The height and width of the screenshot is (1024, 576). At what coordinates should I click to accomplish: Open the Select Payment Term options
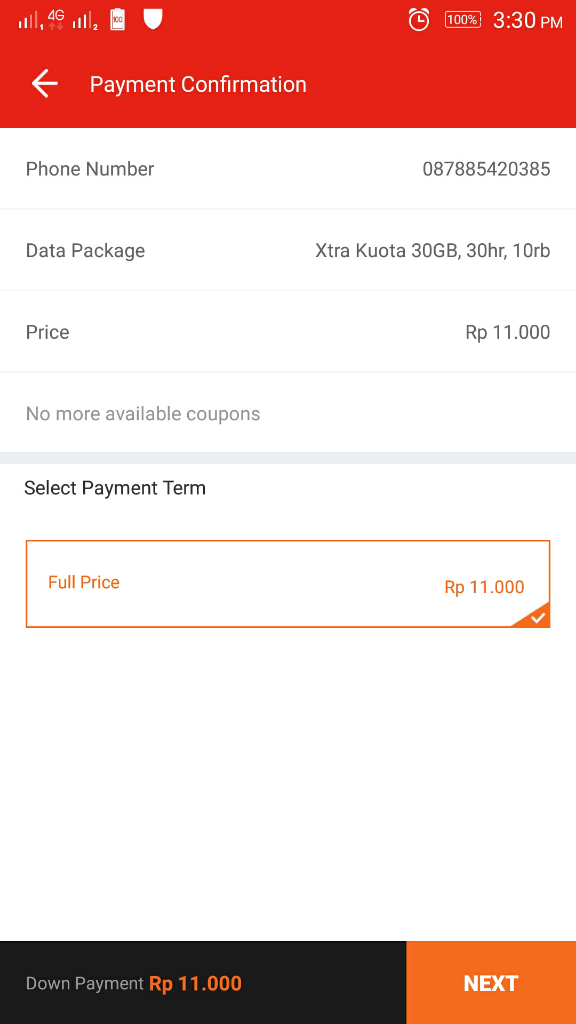point(115,488)
